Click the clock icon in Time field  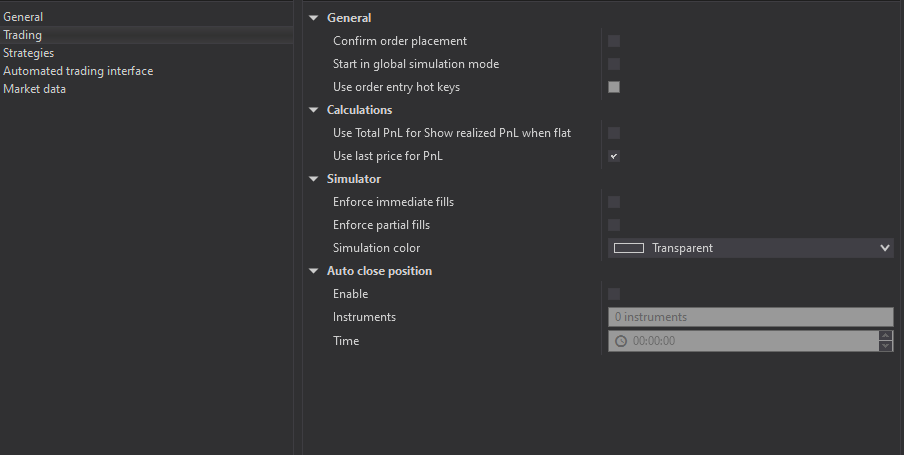621,341
